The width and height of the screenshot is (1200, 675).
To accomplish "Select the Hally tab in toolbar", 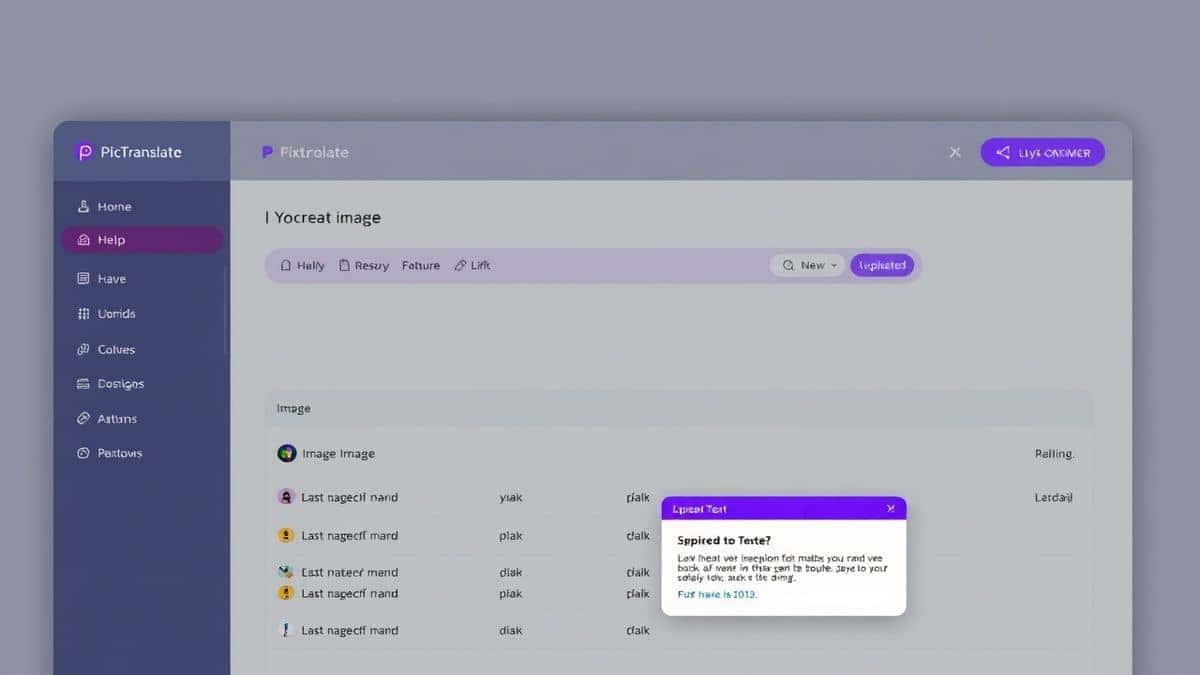I will pos(302,265).
